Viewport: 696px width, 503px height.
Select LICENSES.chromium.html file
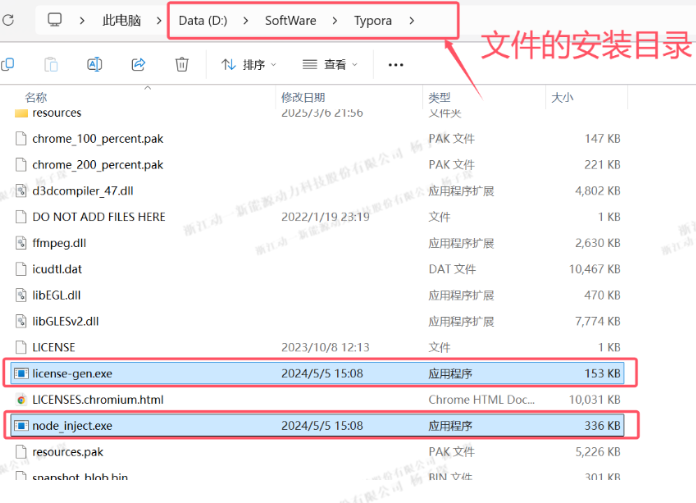tap(98, 400)
